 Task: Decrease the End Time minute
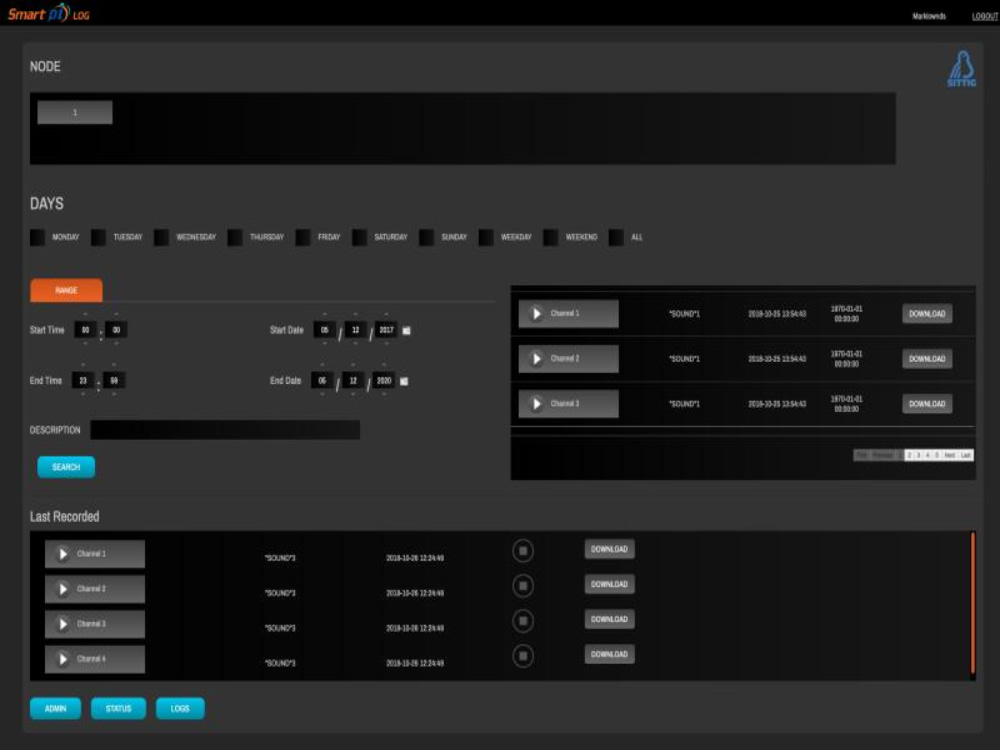tap(114, 395)
